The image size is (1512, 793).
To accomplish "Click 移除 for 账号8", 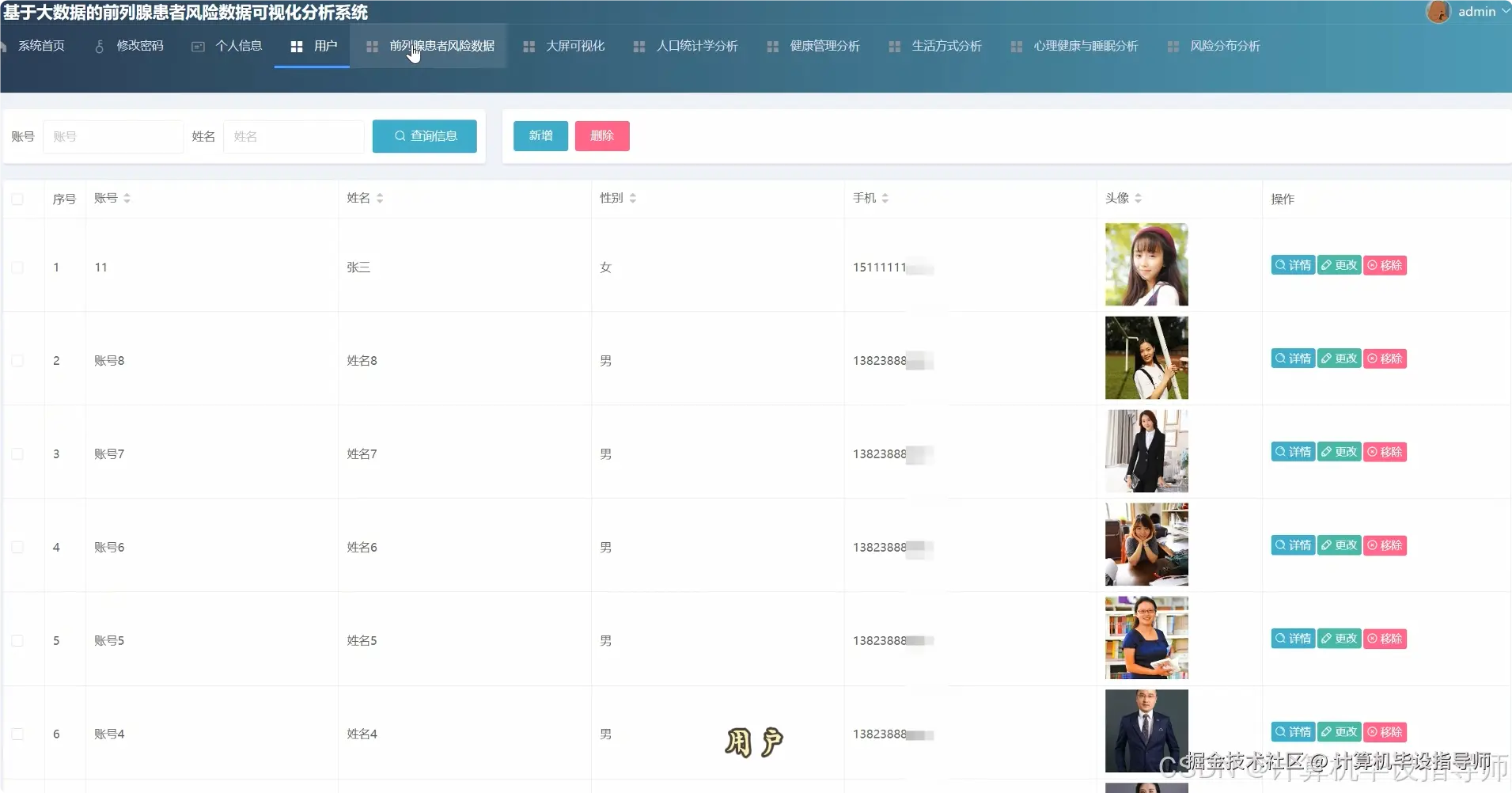I will point(1385,359).
